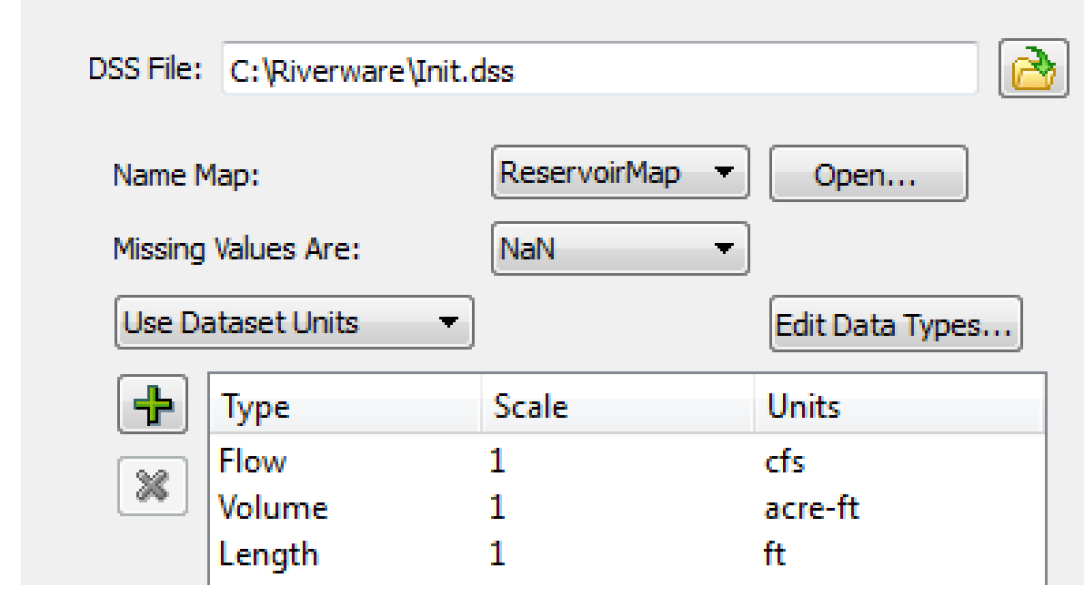This screenshot has width=1092, height=592.
Task: Click the browse folder icon for DSS File
Action: 1033,68
